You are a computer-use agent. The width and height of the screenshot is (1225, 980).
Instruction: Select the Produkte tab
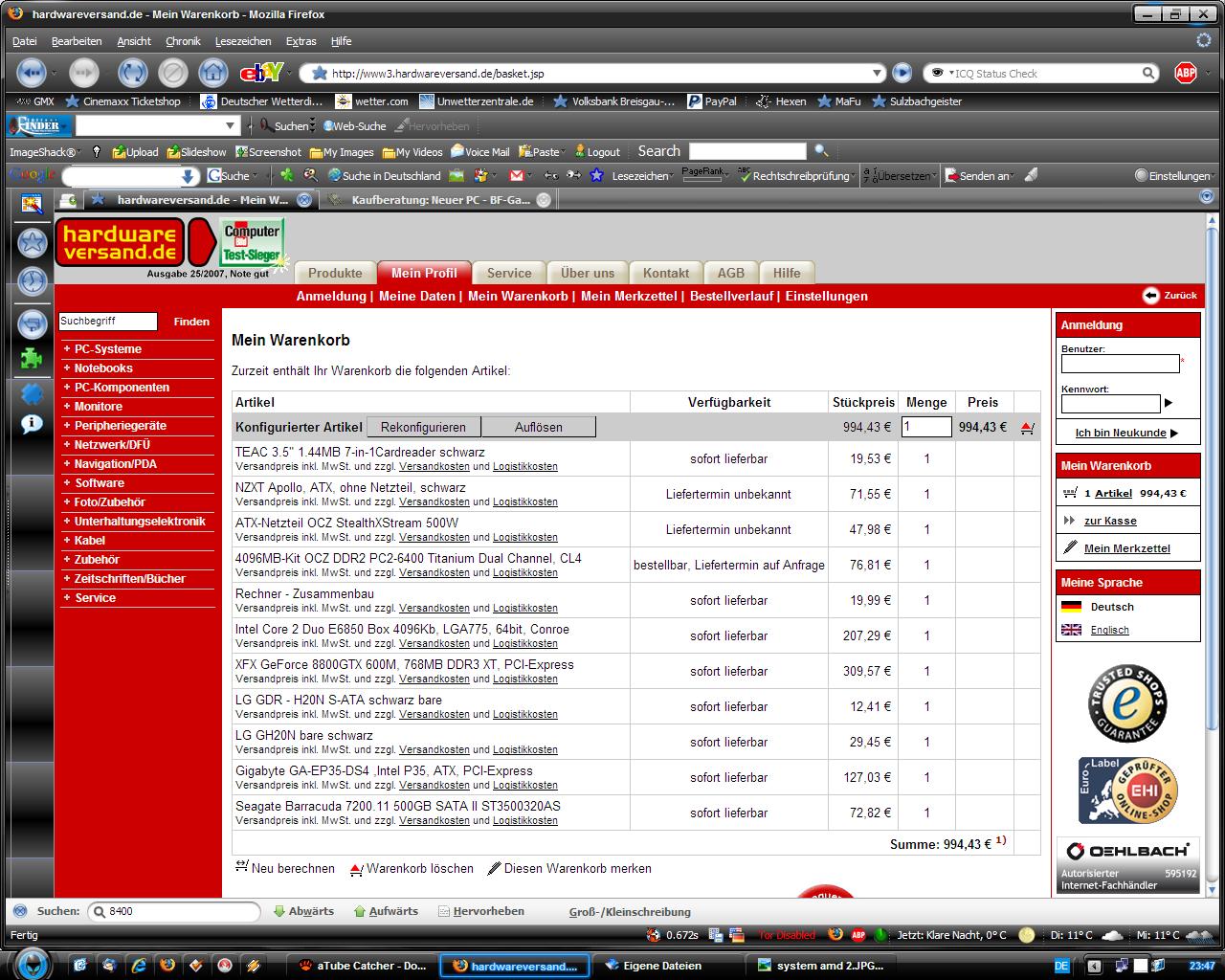click(335, 273)
